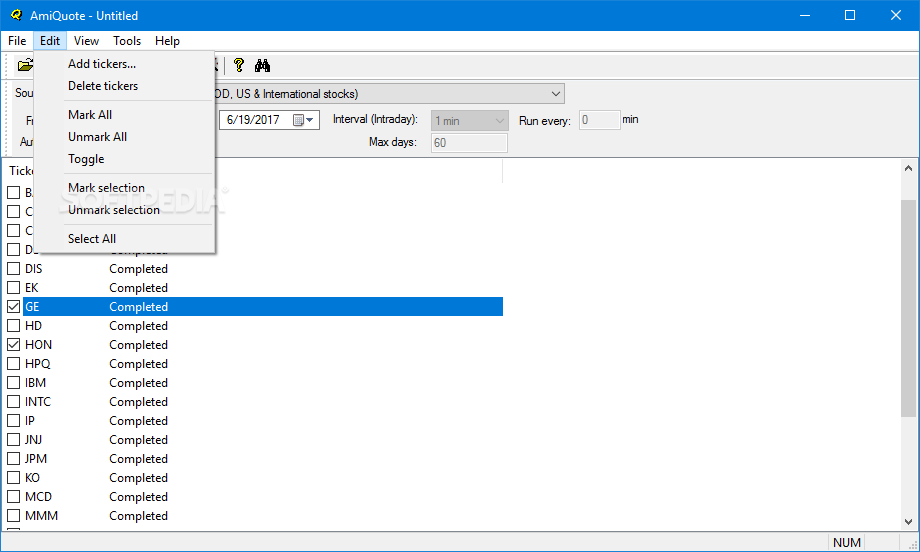
Task: Maximize the AmiQuote window
Action: pos(850,15)
